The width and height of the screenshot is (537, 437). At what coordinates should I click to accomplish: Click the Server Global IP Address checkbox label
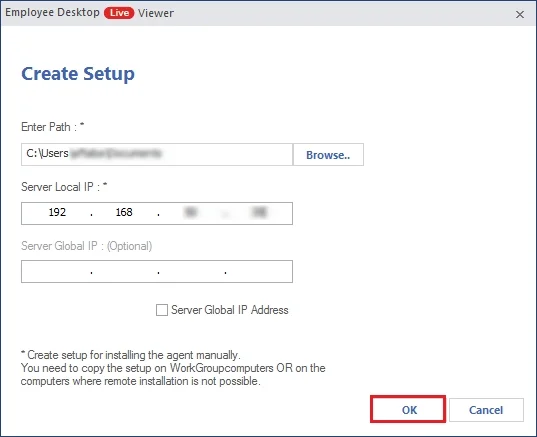point(230,310)
